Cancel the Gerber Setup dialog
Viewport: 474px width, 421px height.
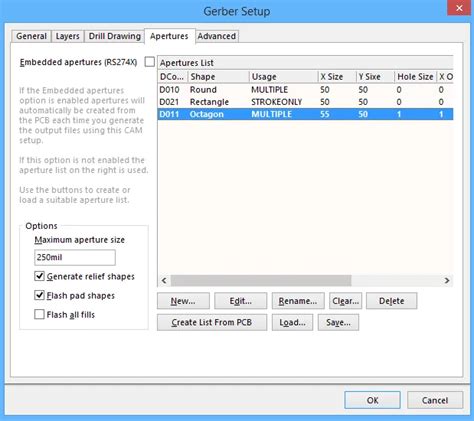(435, 400)
